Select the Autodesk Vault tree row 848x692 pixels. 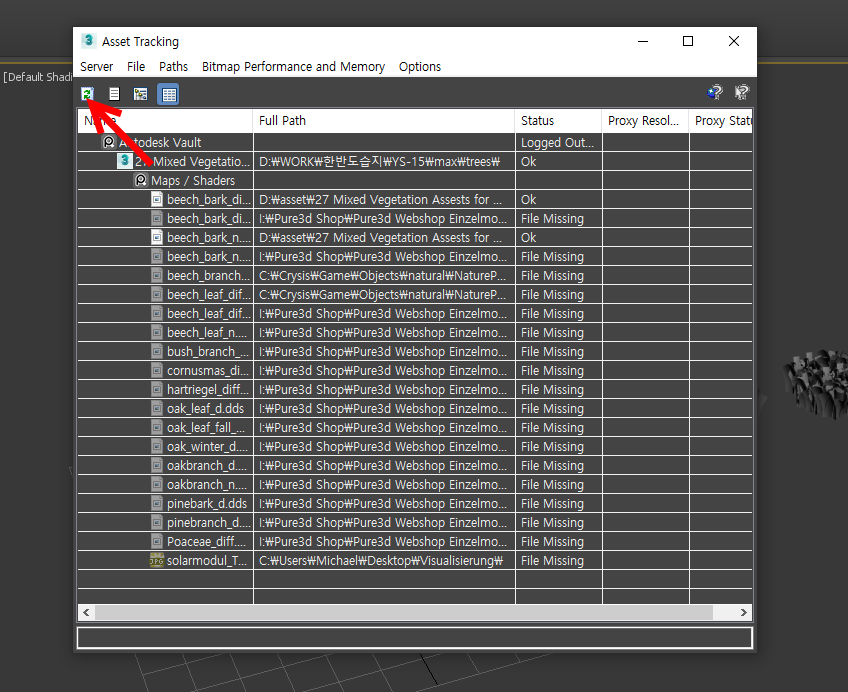(x=160, y=142)
